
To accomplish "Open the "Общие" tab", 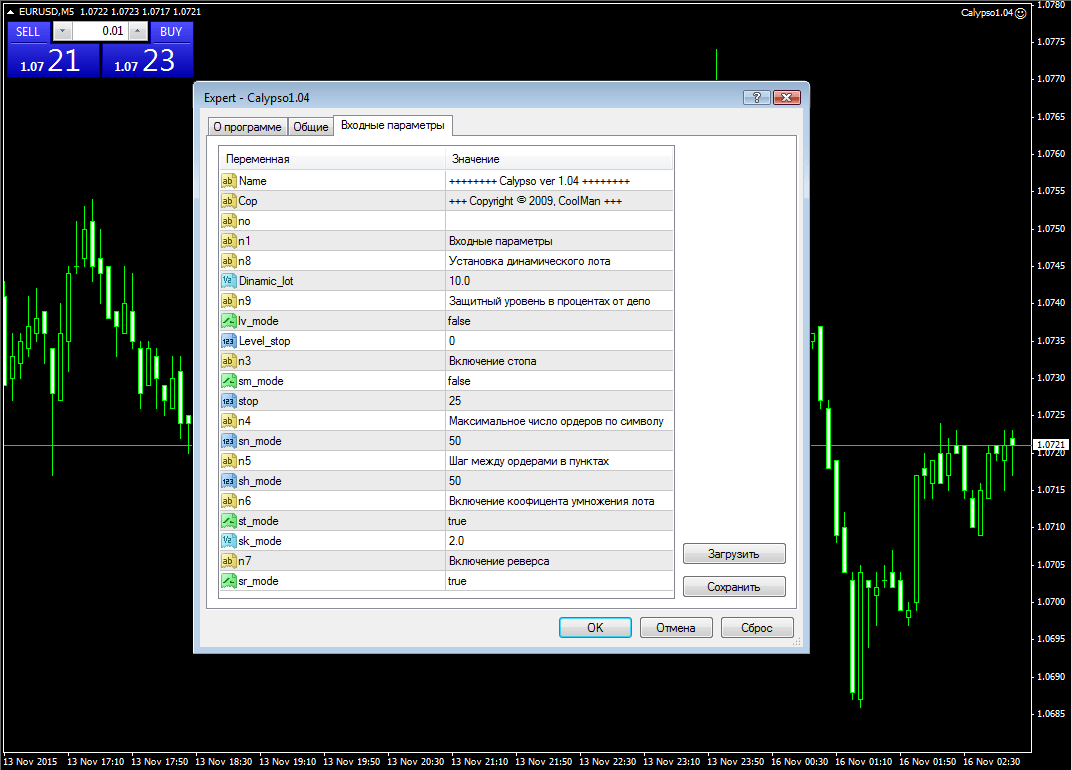I will click(310, 127).
